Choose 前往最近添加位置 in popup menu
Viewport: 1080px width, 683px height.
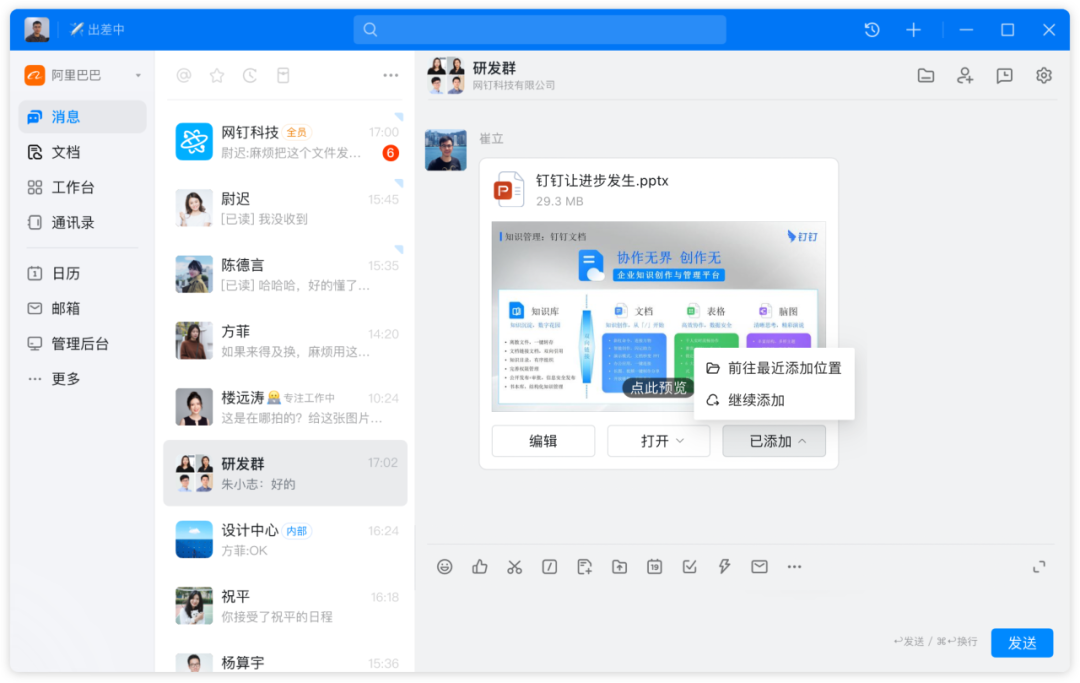click(773, 368)
